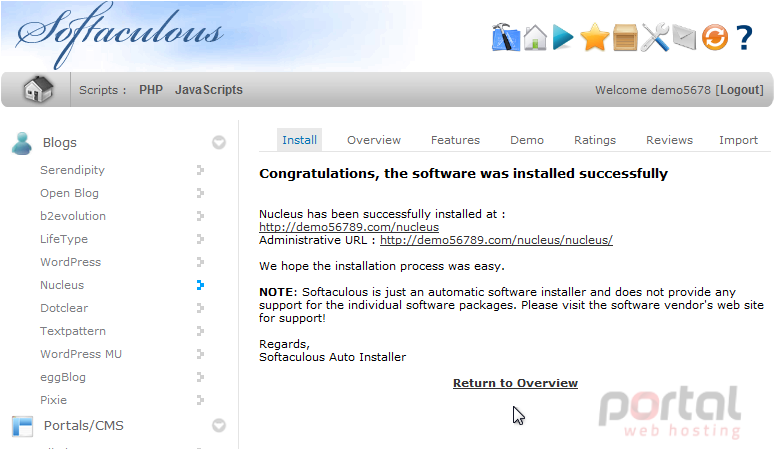The height and width of the screenshot is (450, 776).
Task: Open the demo56789.com/nucleus installation link
Action: pos(349,227)
